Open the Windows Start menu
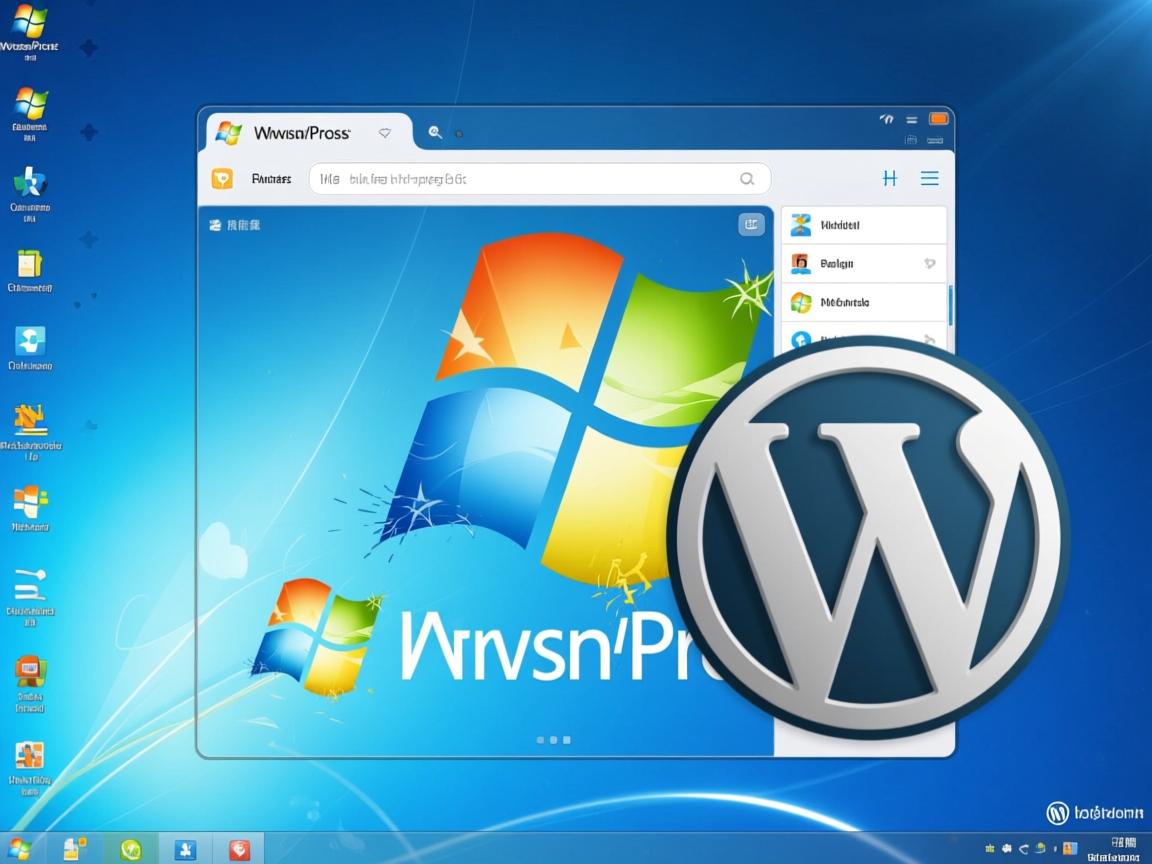This screenshot has height=864, width=1152. click(17, 848)
